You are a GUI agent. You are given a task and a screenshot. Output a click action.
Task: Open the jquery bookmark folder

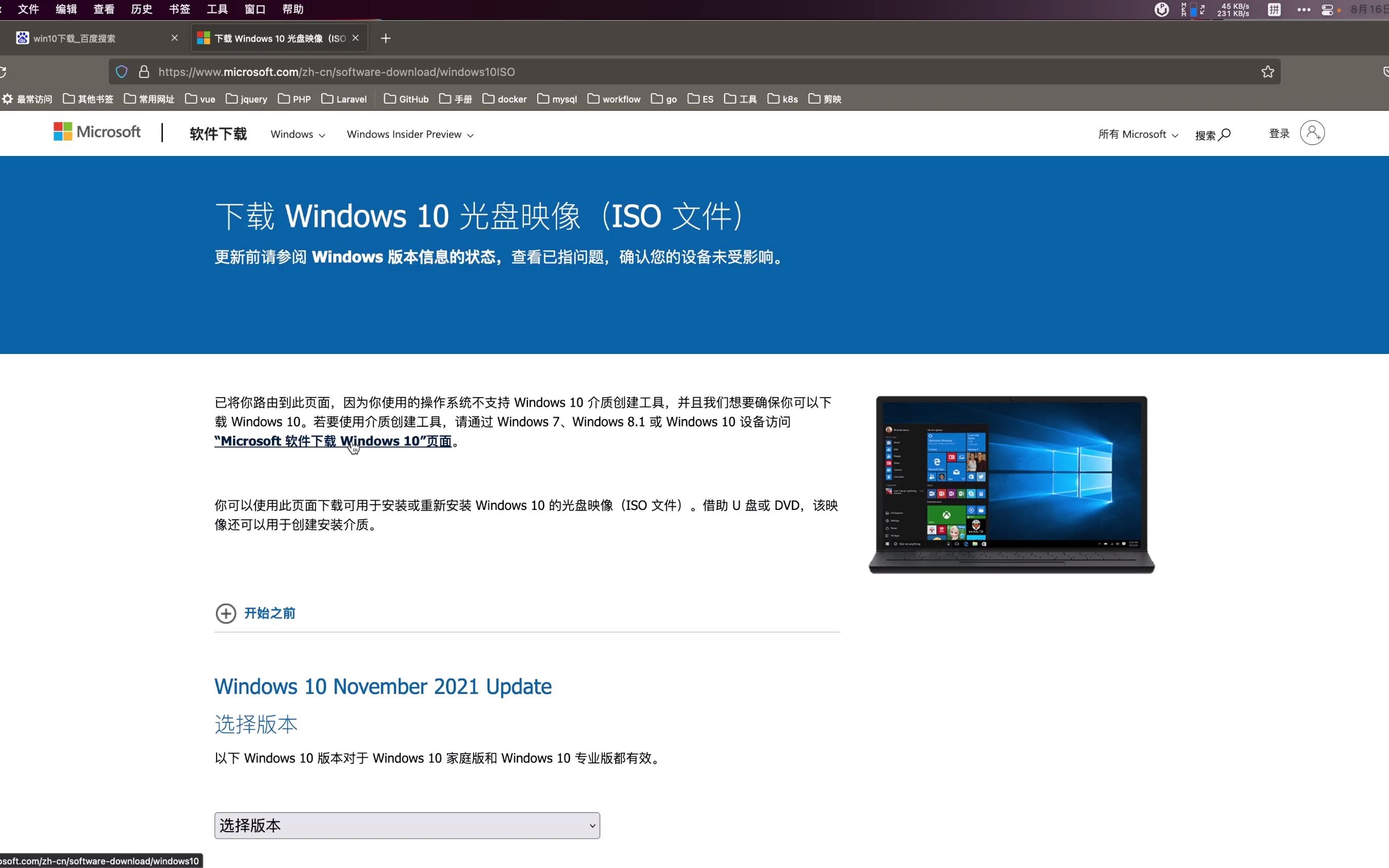pos(247,100)
